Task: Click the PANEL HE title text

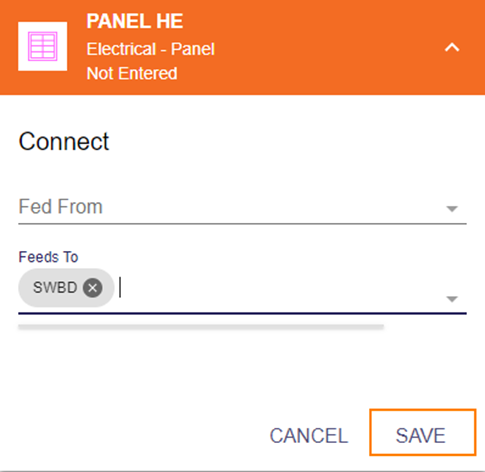Action: (135, 21)
